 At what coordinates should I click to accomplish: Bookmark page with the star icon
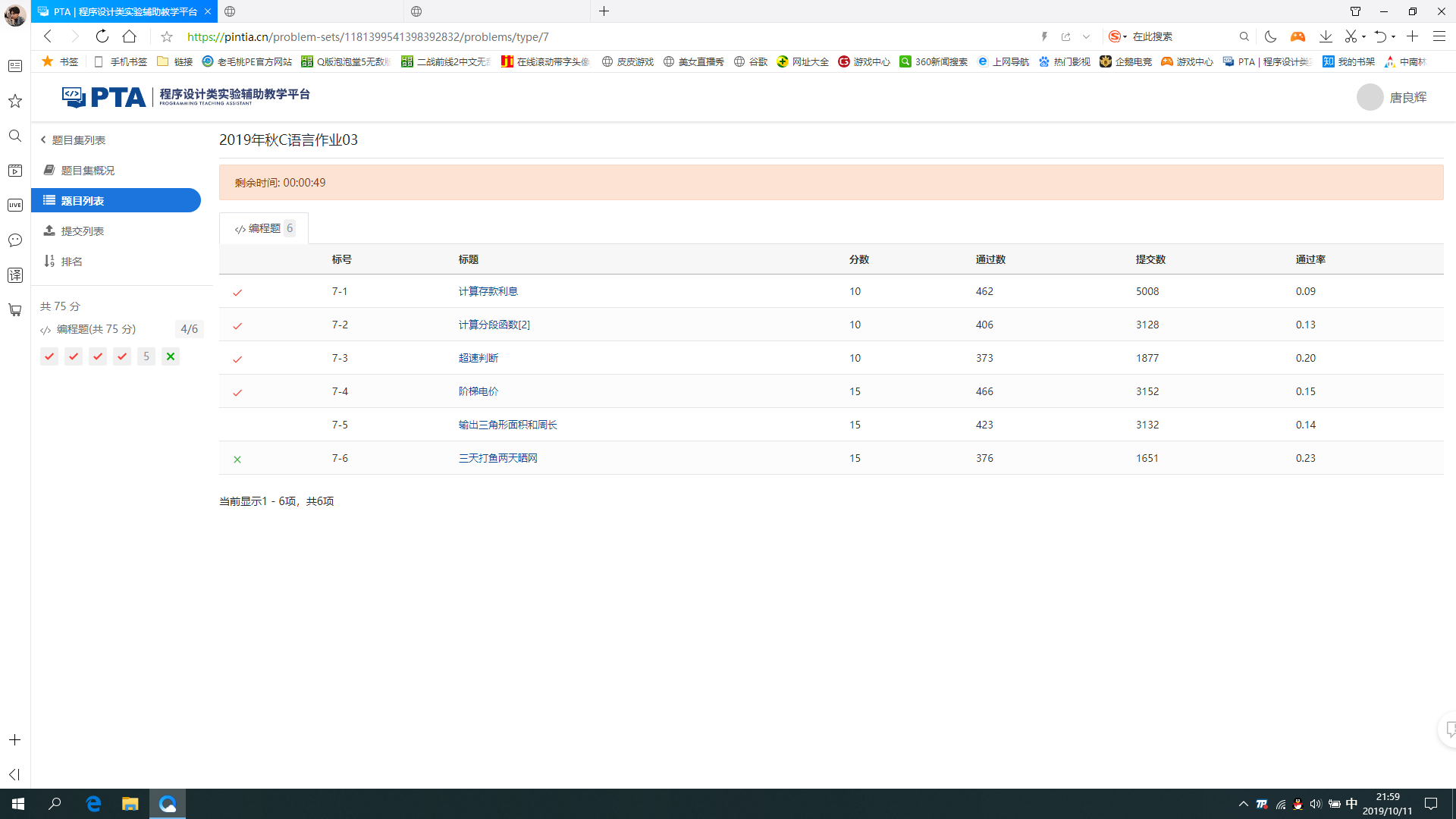(167, 36)
